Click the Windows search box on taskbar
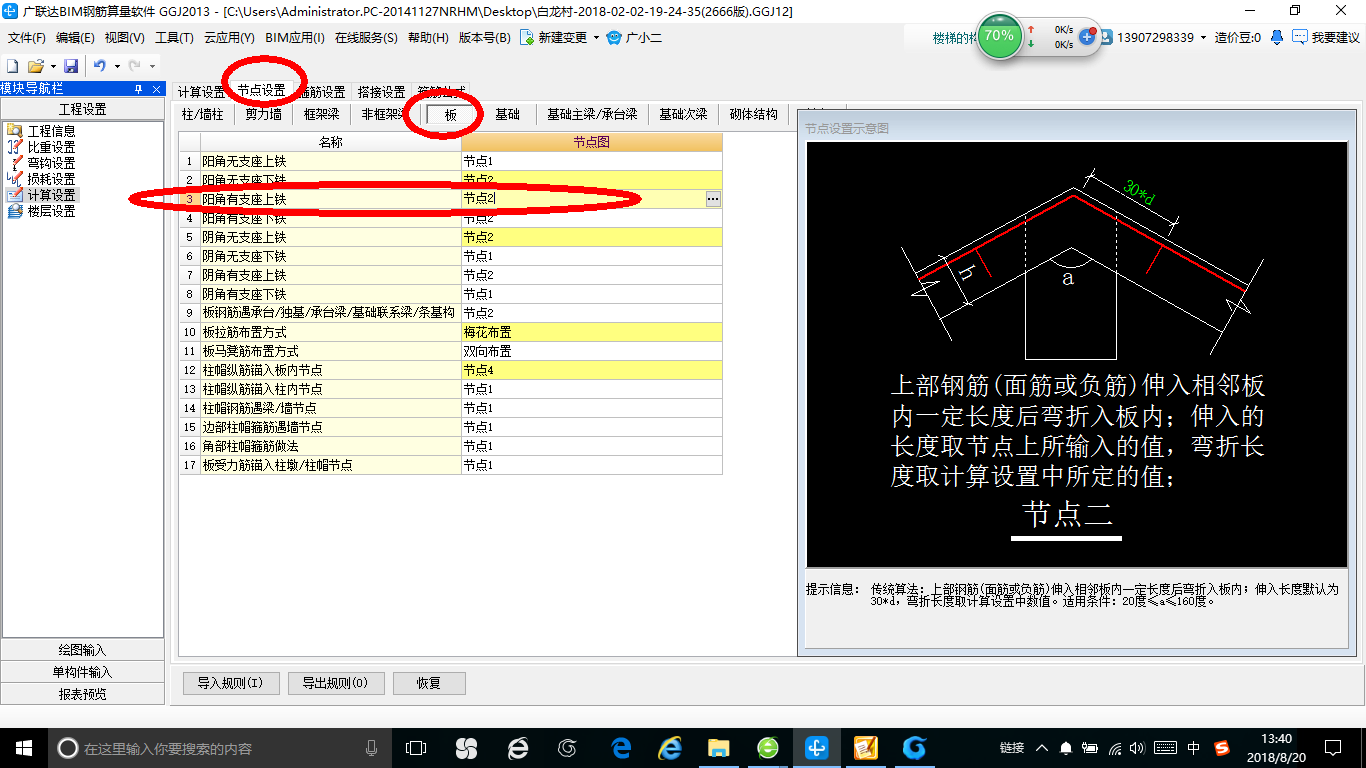This screenshot has height=768, width=1366. point(219,748)
